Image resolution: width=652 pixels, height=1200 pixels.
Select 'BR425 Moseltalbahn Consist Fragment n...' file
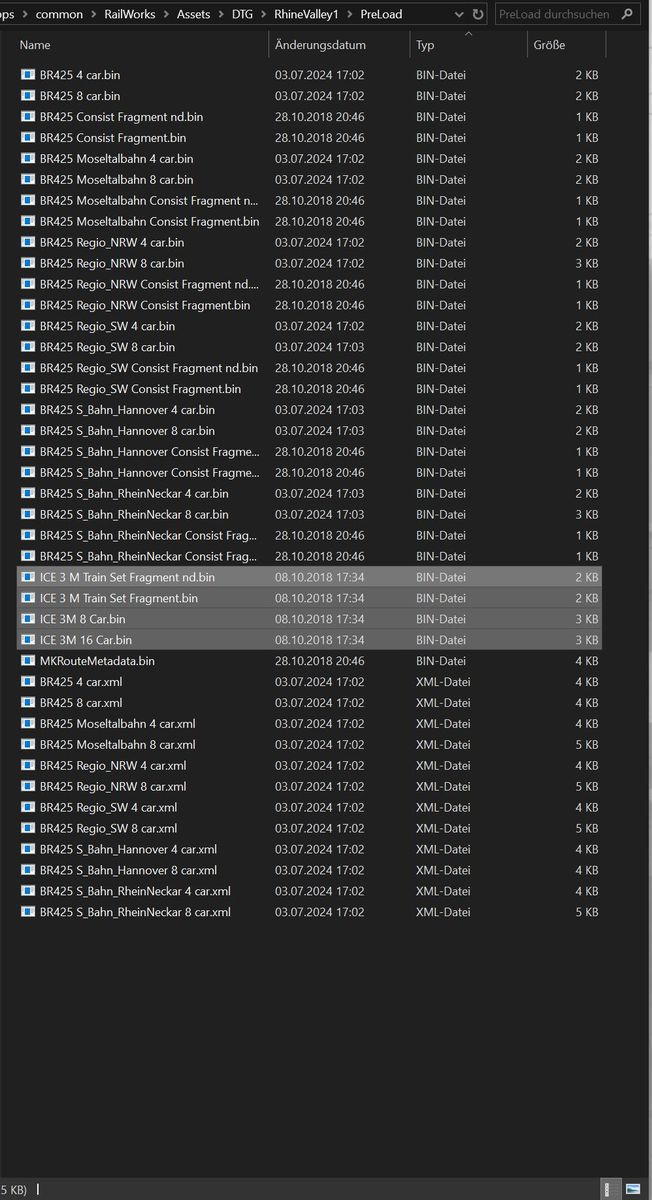tap(149, 201)
